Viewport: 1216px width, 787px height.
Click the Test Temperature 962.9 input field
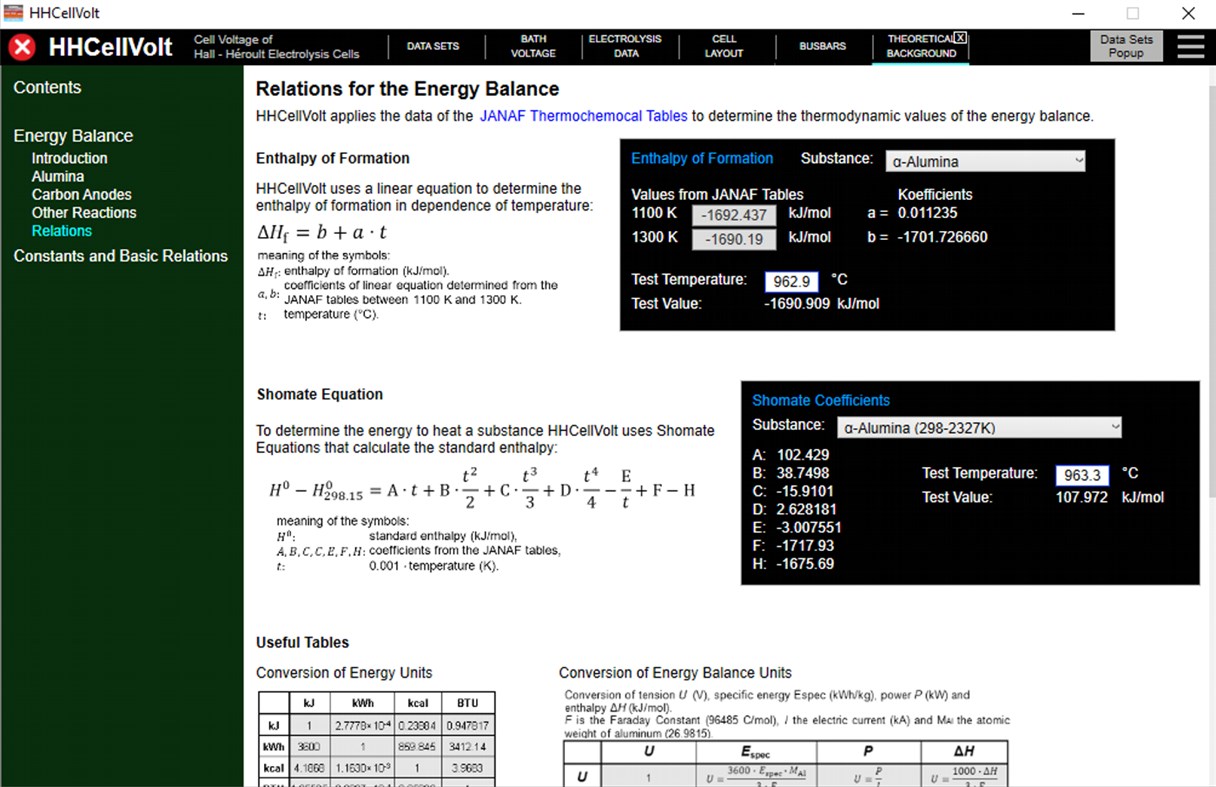[x=792, y=282]
